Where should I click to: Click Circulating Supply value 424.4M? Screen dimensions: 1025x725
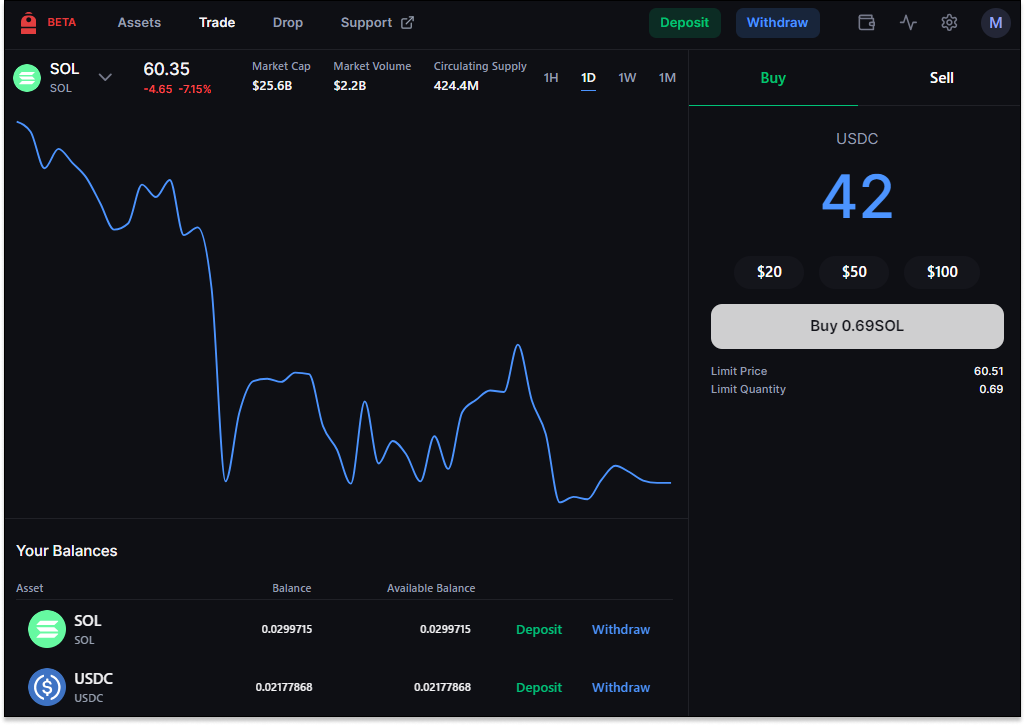click(x=456, y=86)
